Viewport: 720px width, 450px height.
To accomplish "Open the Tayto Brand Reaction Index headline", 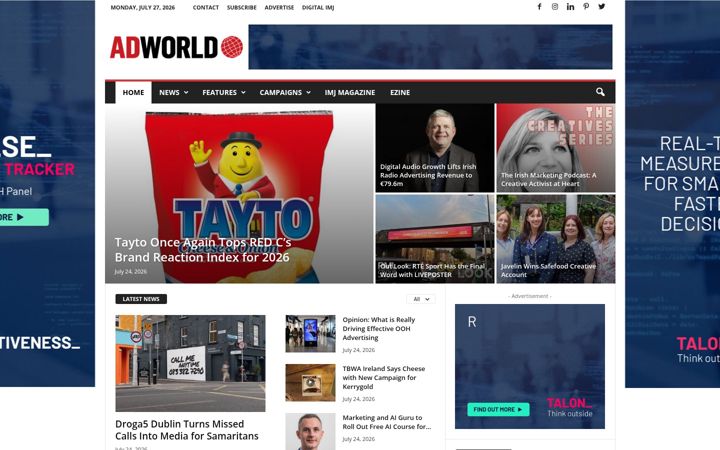I will click(x=203, y=249).
